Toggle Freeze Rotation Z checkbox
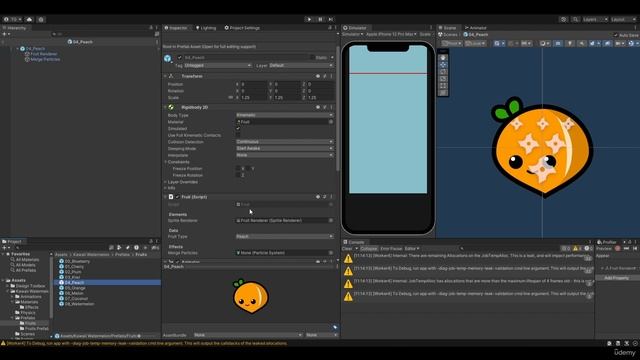 coord(238,175)
